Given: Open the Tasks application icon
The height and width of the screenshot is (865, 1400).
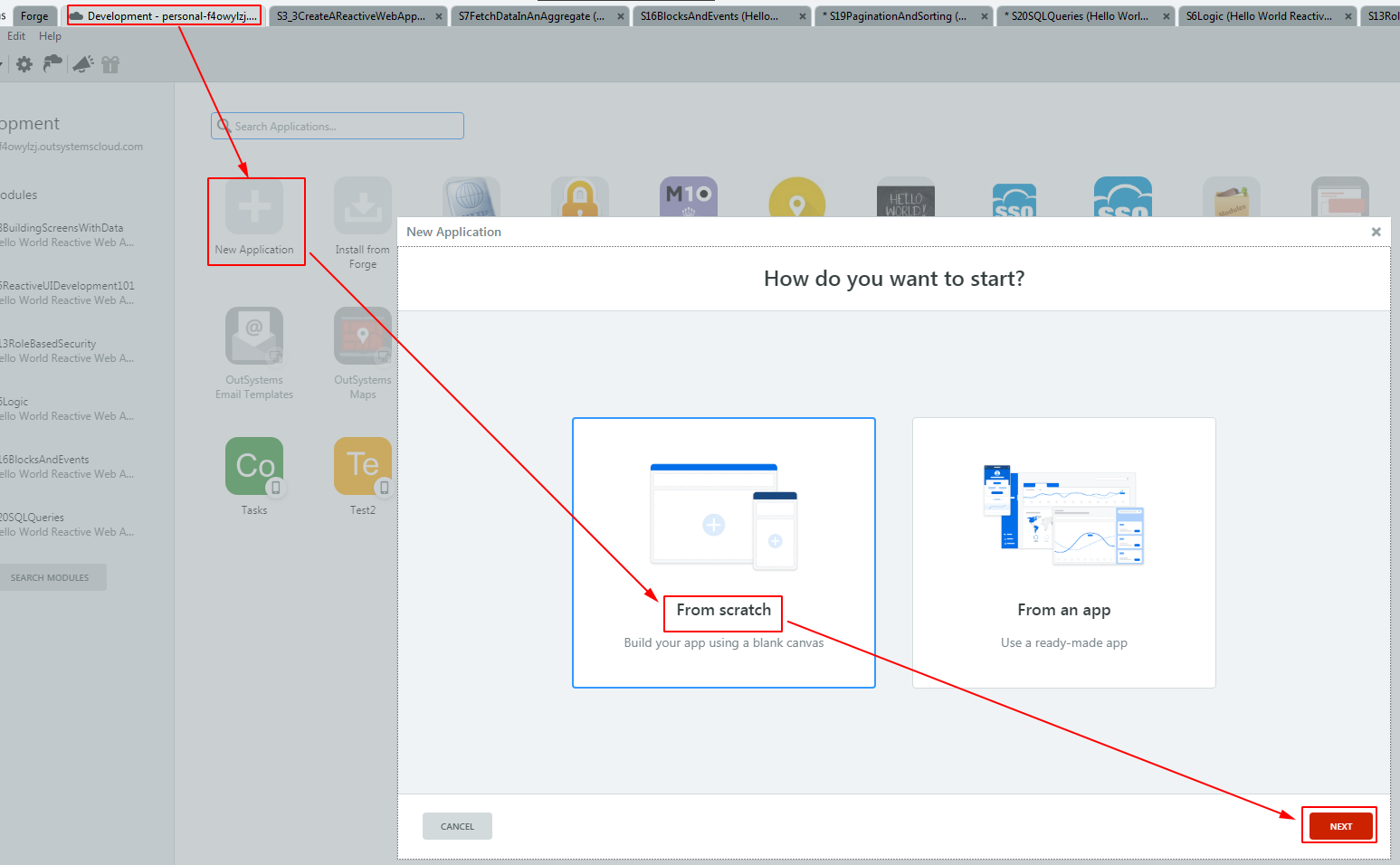Looking at the screenshot, I should tap(253, 466).
